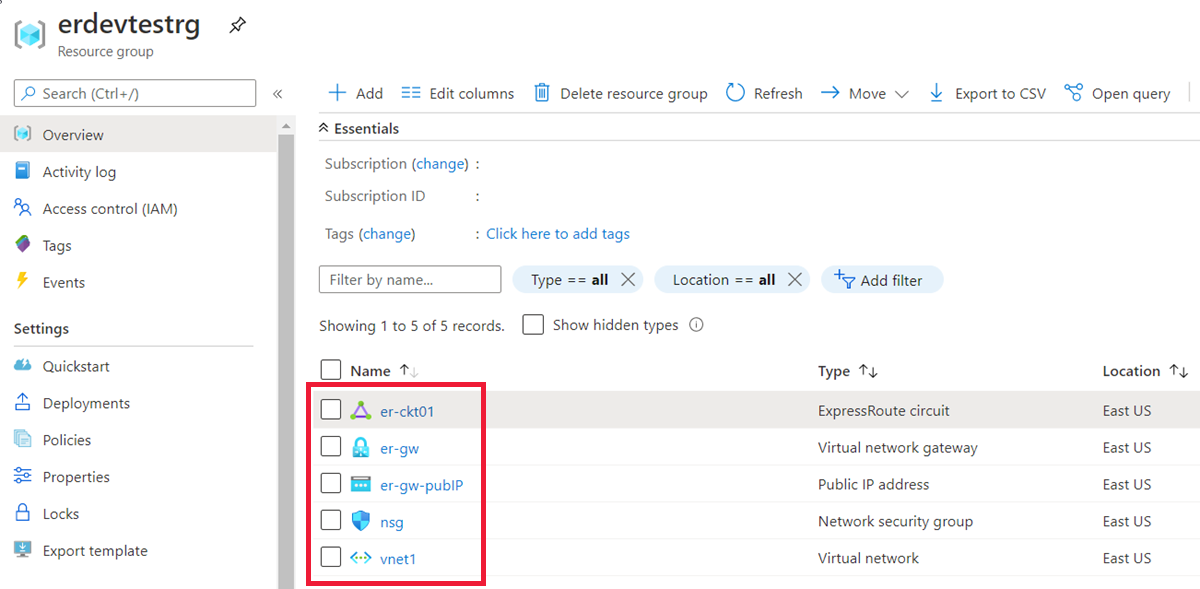Click the Open query icon
The height and width of the screenshot is (589, 1200).
point(1074,93)
